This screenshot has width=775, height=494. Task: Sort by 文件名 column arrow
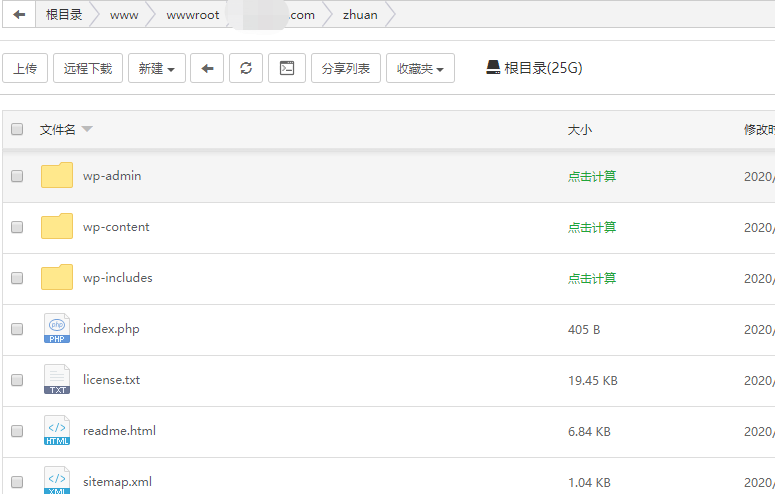(x=87, y=129)
